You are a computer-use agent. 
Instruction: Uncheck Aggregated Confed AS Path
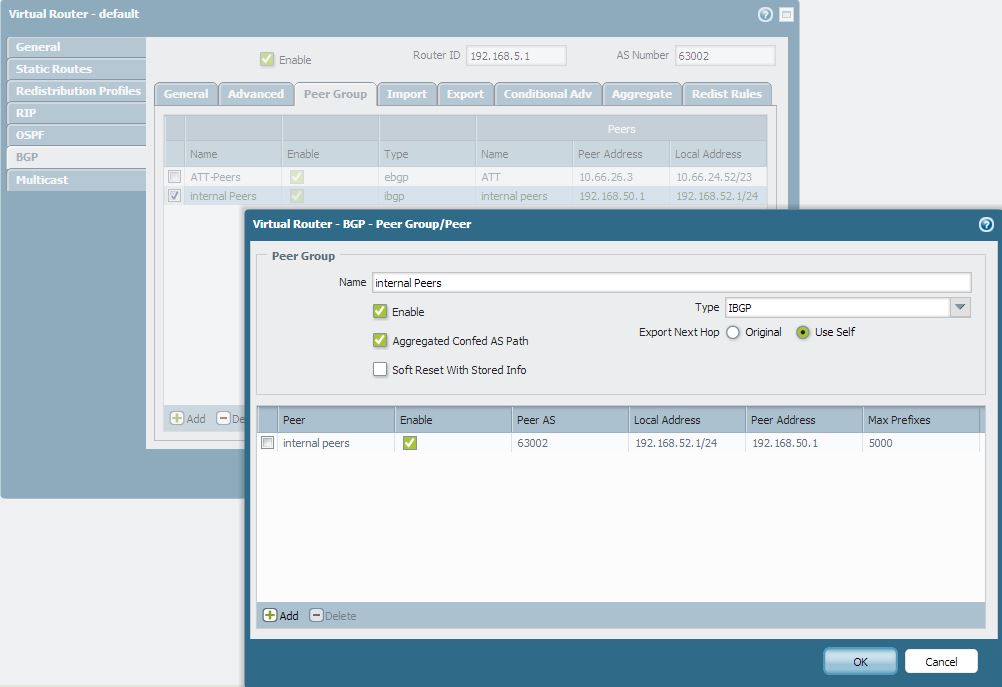[380, 341]
